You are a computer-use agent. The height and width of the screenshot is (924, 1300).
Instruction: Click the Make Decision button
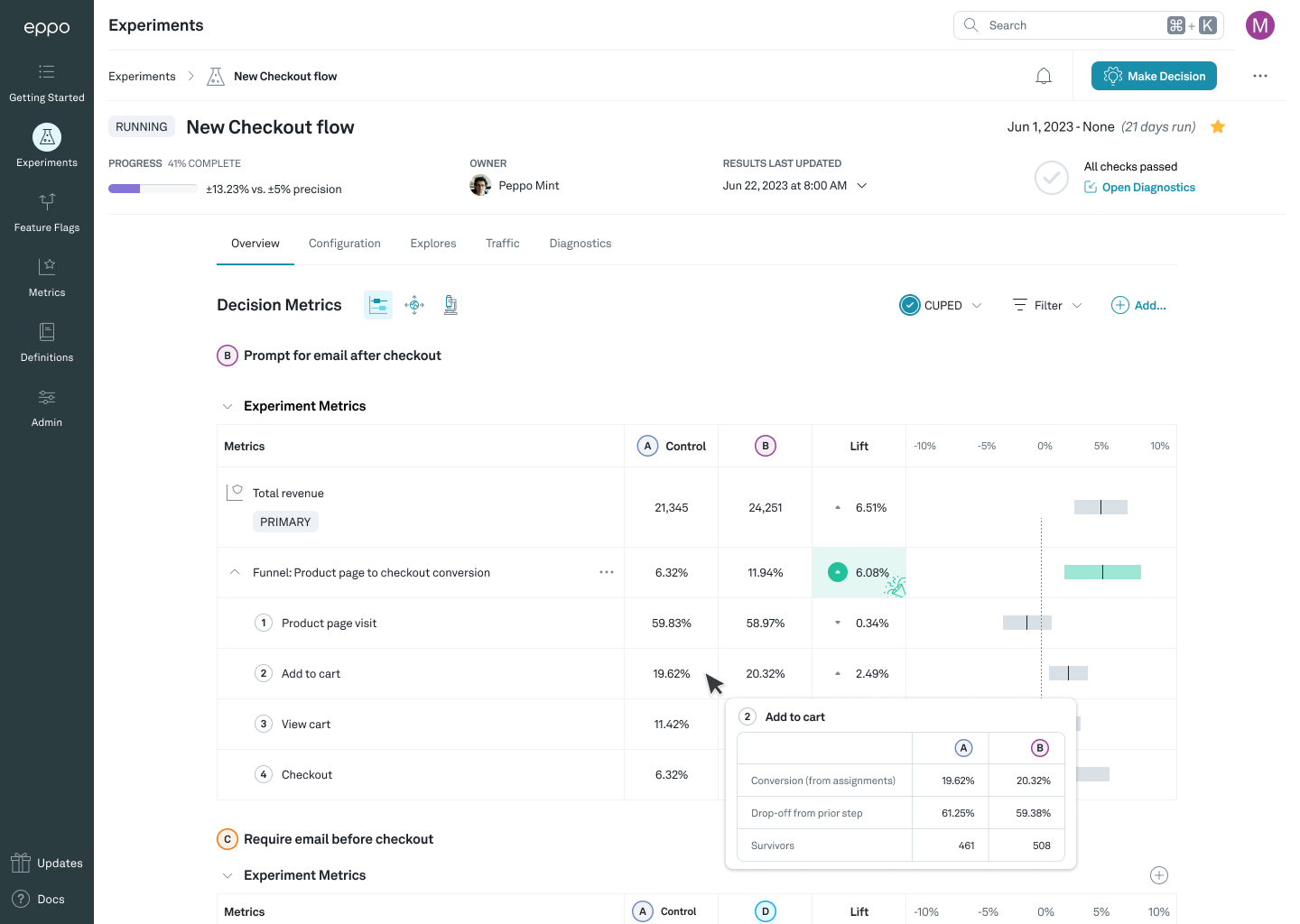coord(1154,76)
